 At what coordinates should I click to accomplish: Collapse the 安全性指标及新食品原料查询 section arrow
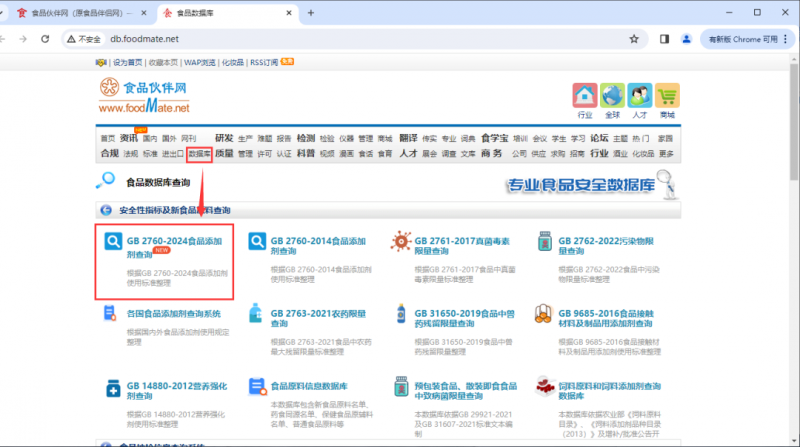(x=104, y=210)
